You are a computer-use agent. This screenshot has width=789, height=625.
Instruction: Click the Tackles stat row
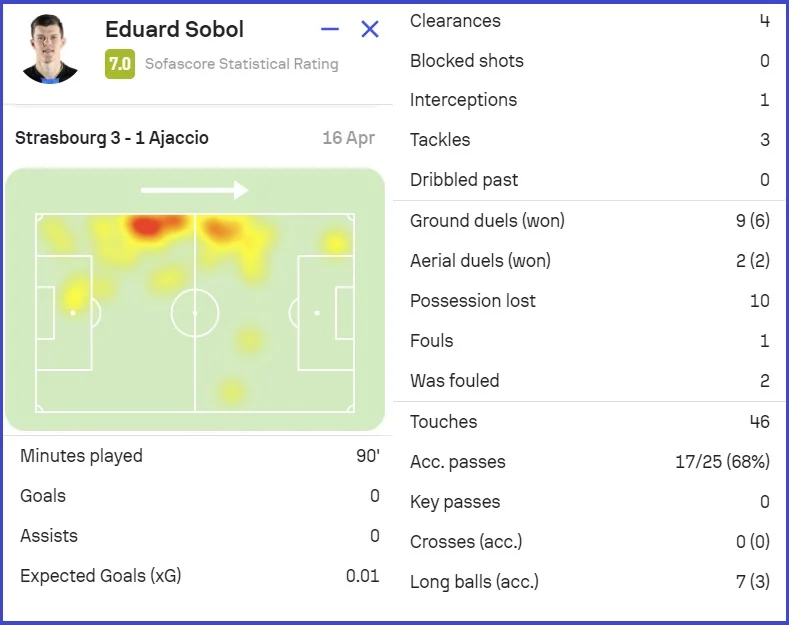(590, 140)
